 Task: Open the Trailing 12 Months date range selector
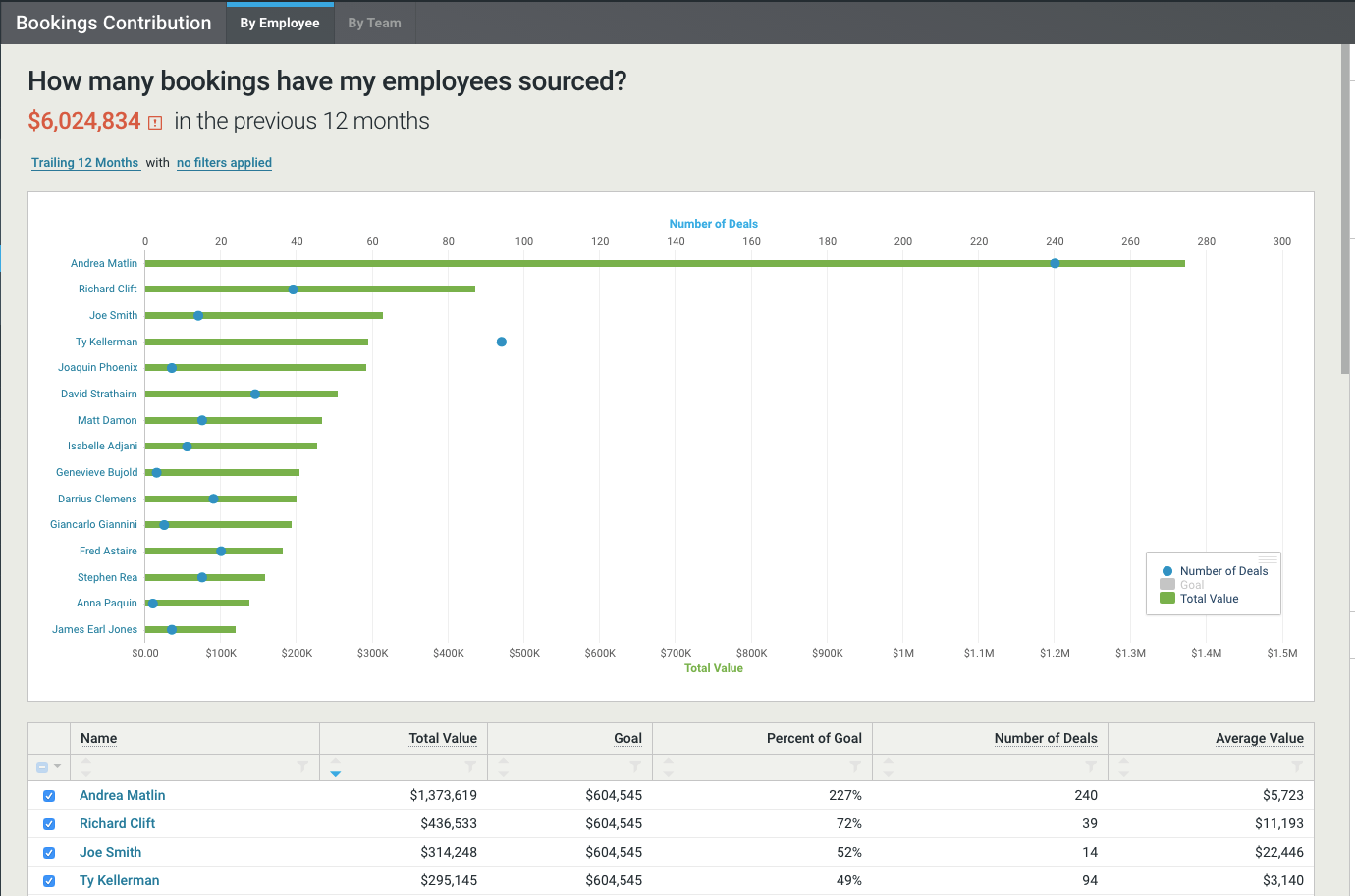click(85, 163)
